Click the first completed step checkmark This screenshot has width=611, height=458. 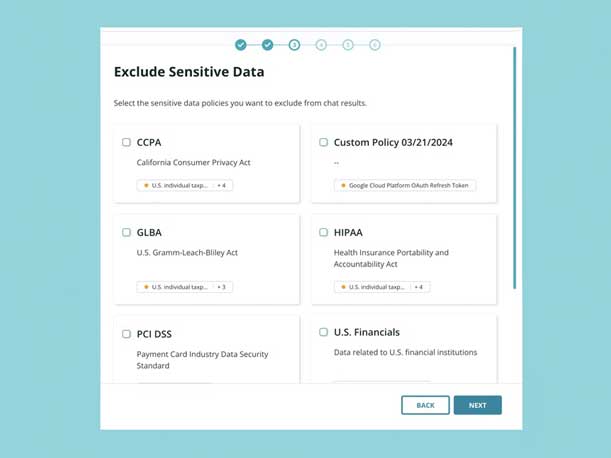tap(241, 45)
